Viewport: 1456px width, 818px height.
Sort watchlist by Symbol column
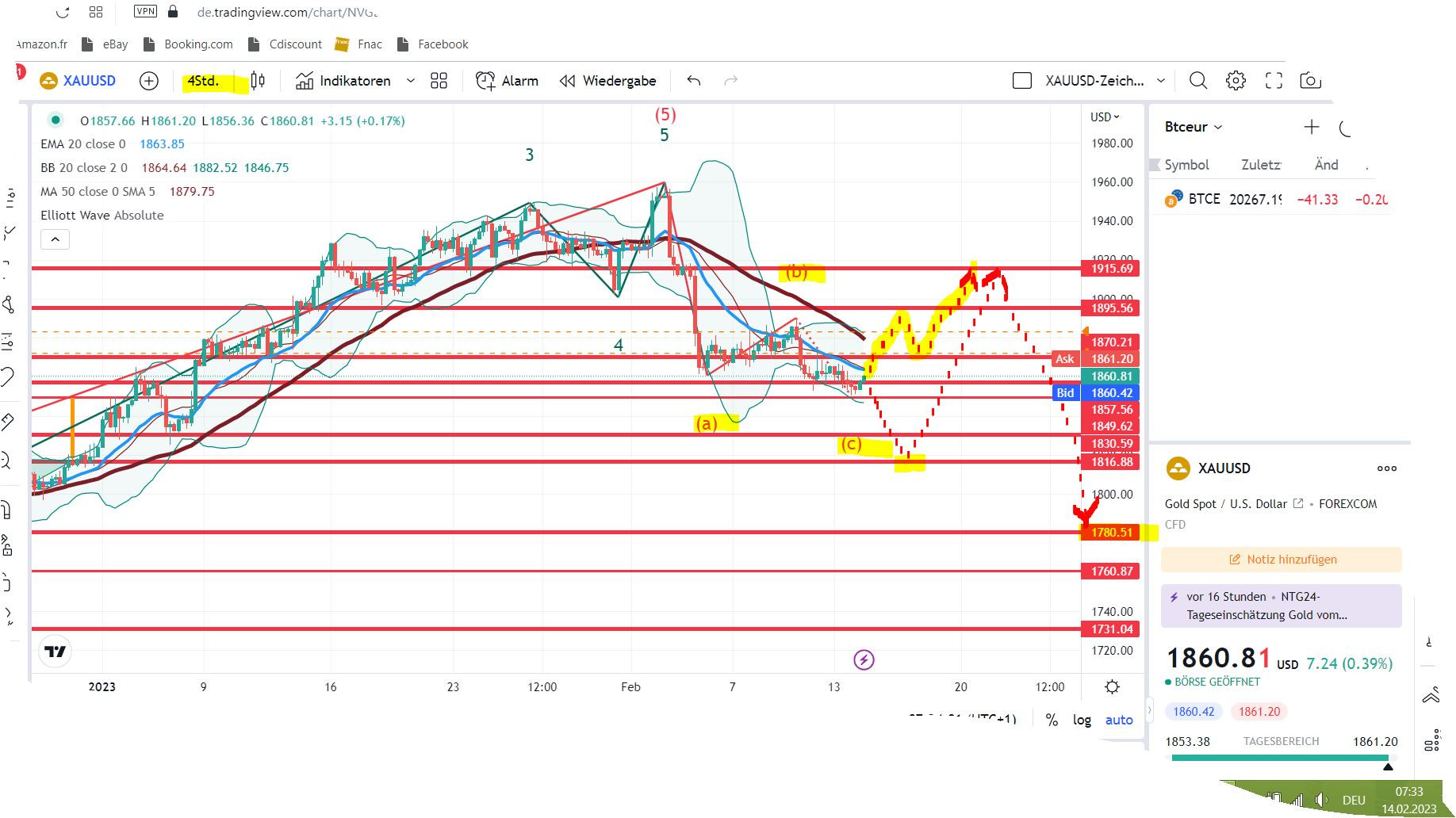click(x=1186, y=165)
